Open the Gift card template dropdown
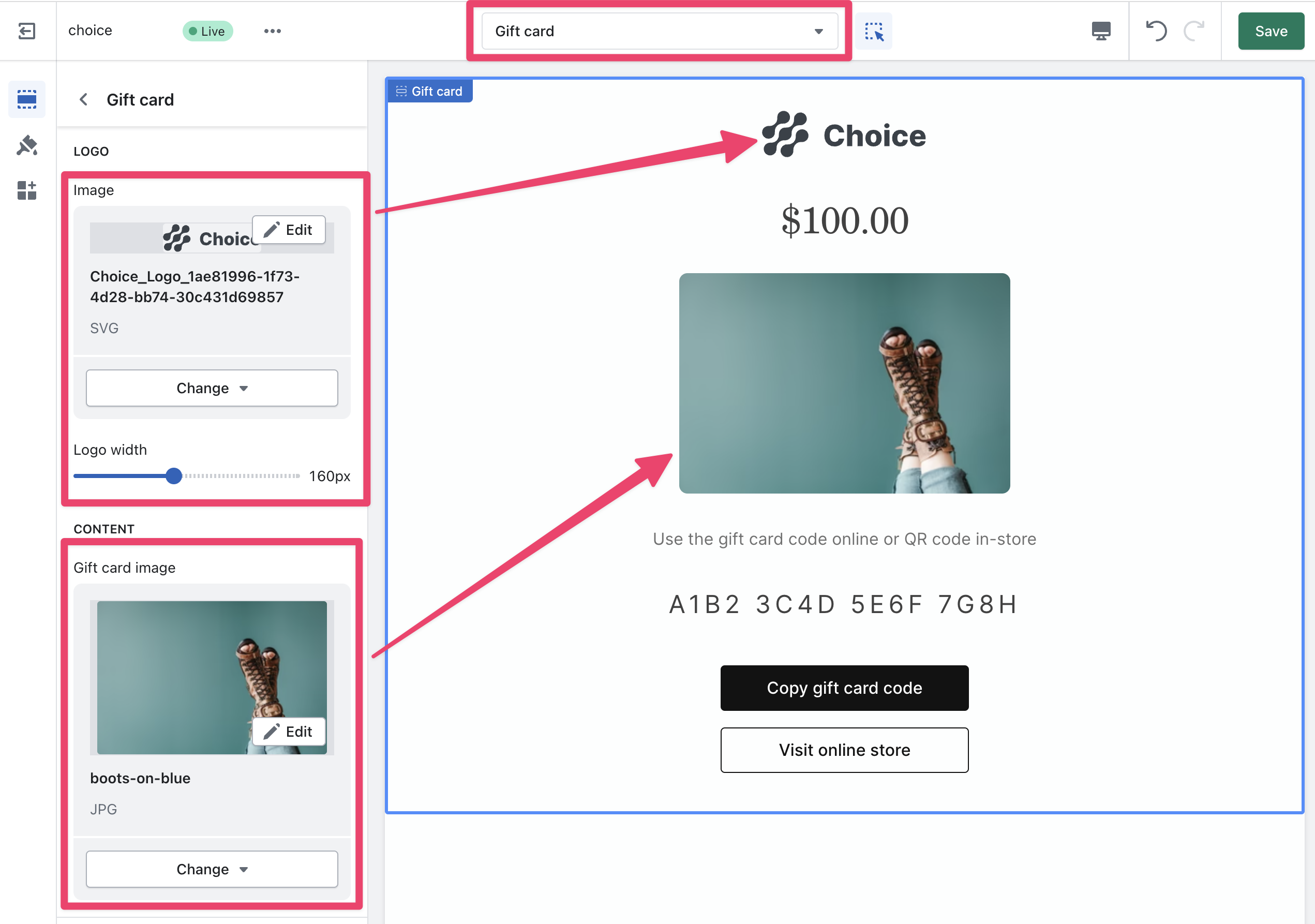This screenshot has height=924, width=1315. tap(659, 31)
